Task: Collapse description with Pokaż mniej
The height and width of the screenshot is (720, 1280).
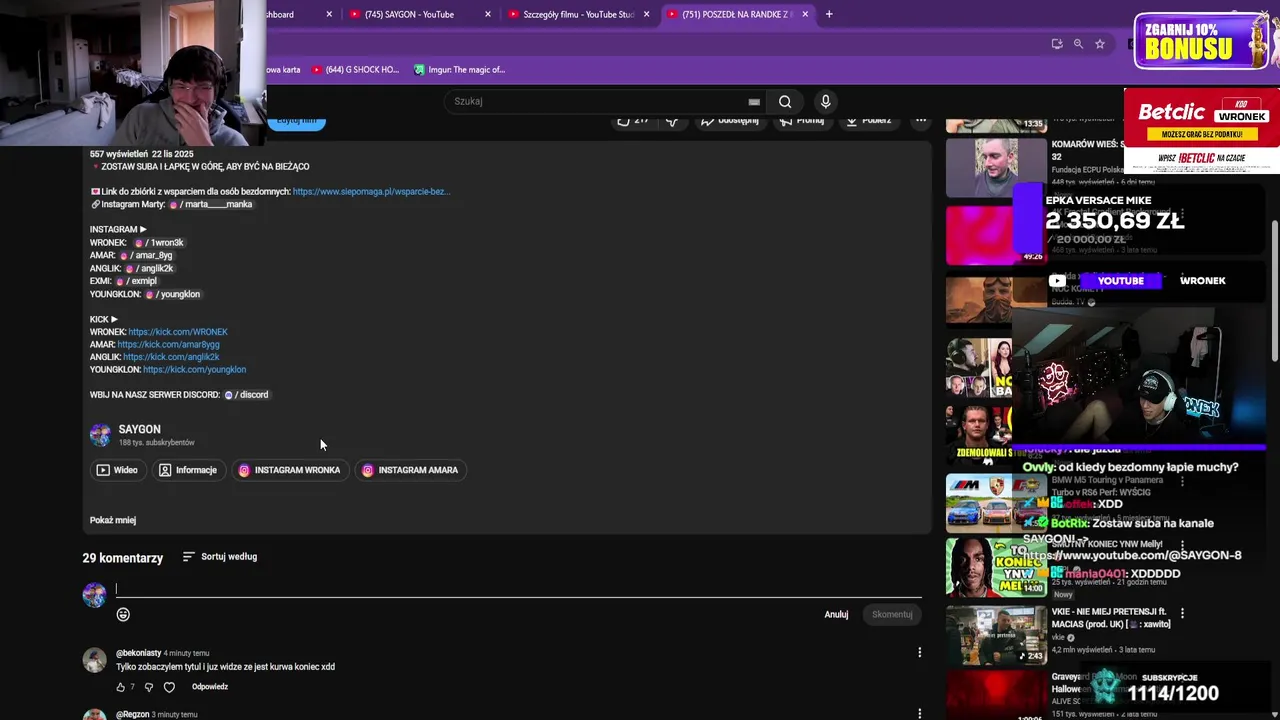Action: [113, 520]
